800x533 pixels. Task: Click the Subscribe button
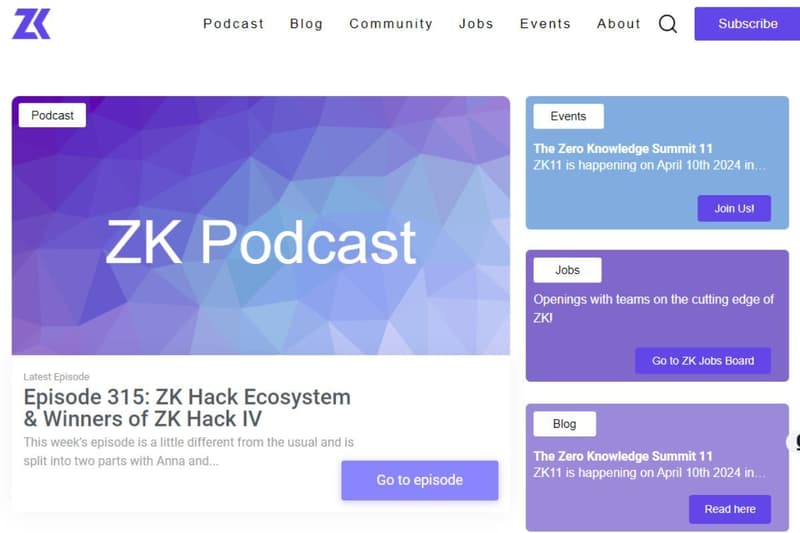[747, 23]
